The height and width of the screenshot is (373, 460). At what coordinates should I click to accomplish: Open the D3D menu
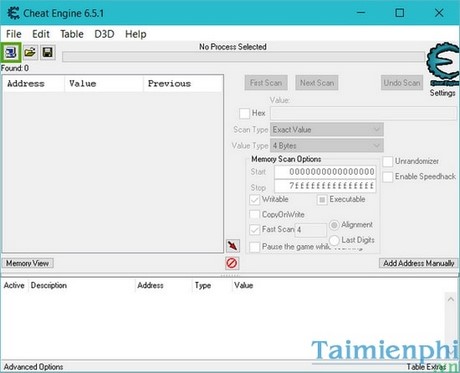104,34
